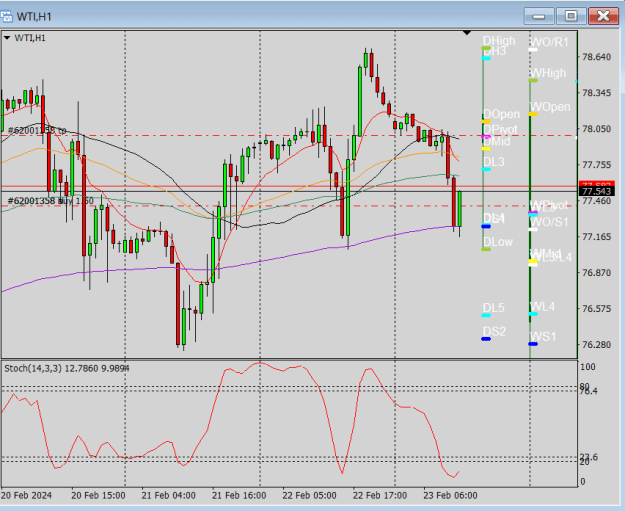Click the Stoch(14,3,3) indicator label
Image resolution: width=625 pixels, height=511 pixels.
click(67, 368)
